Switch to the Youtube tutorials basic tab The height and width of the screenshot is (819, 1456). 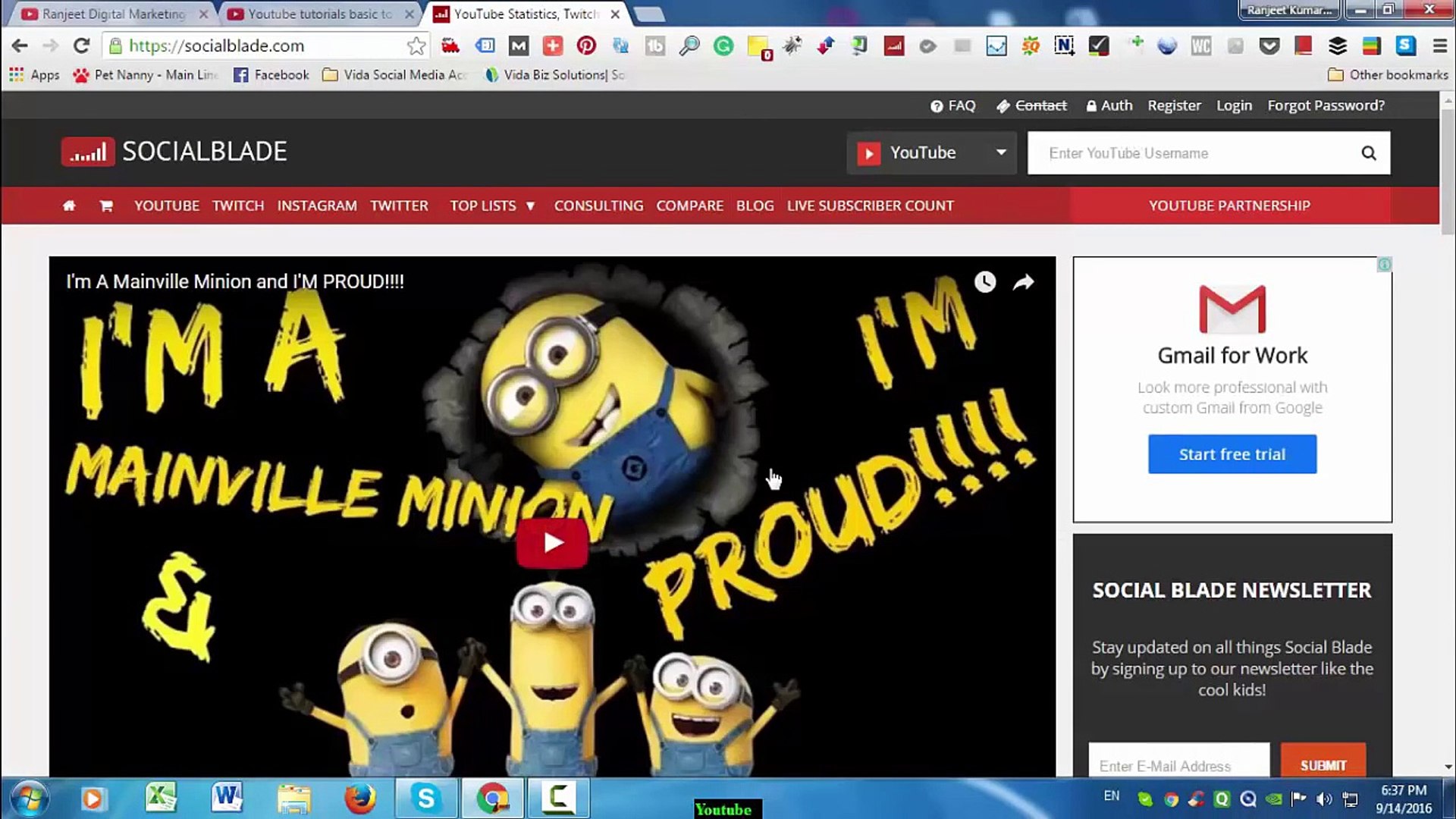pos(320,14)
